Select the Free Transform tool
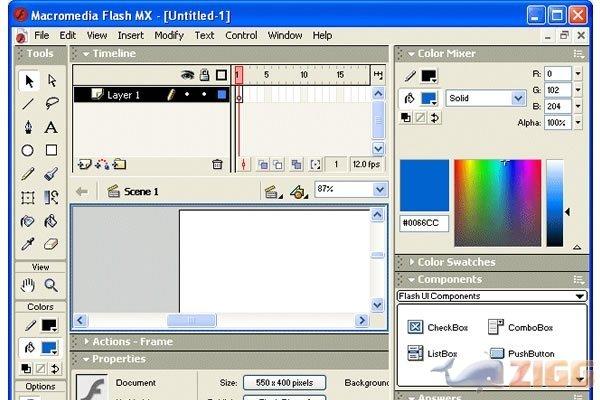The image size is (600, 400). tap(28, 198)
